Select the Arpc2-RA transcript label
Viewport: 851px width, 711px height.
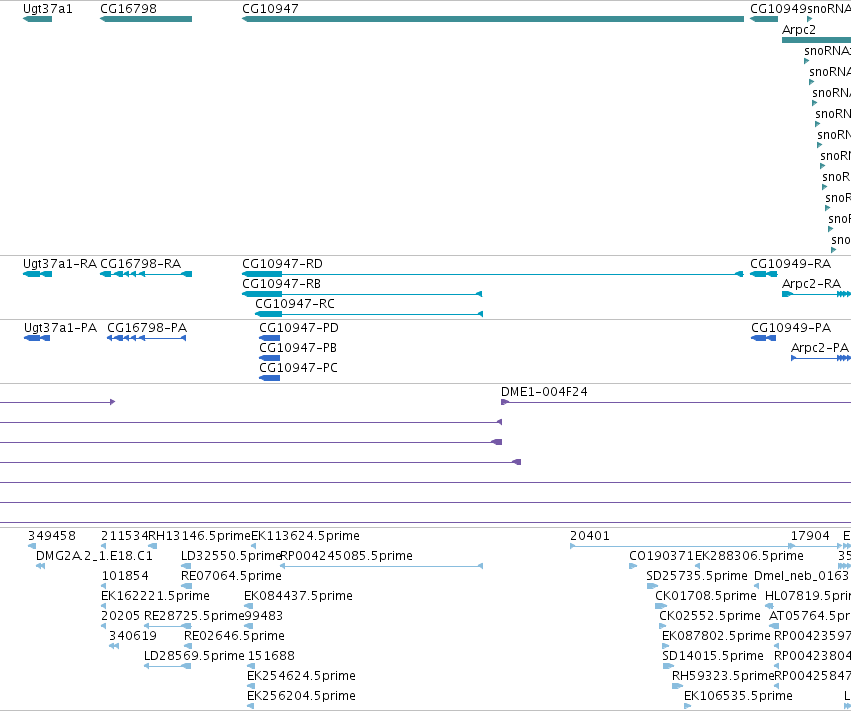coord(811,284)
